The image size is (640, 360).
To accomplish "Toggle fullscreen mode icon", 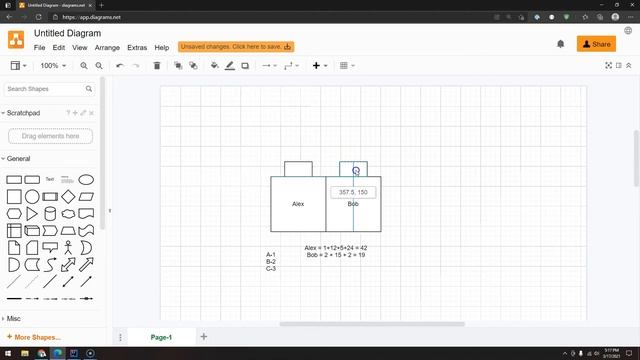I will (x=609, y=65).
